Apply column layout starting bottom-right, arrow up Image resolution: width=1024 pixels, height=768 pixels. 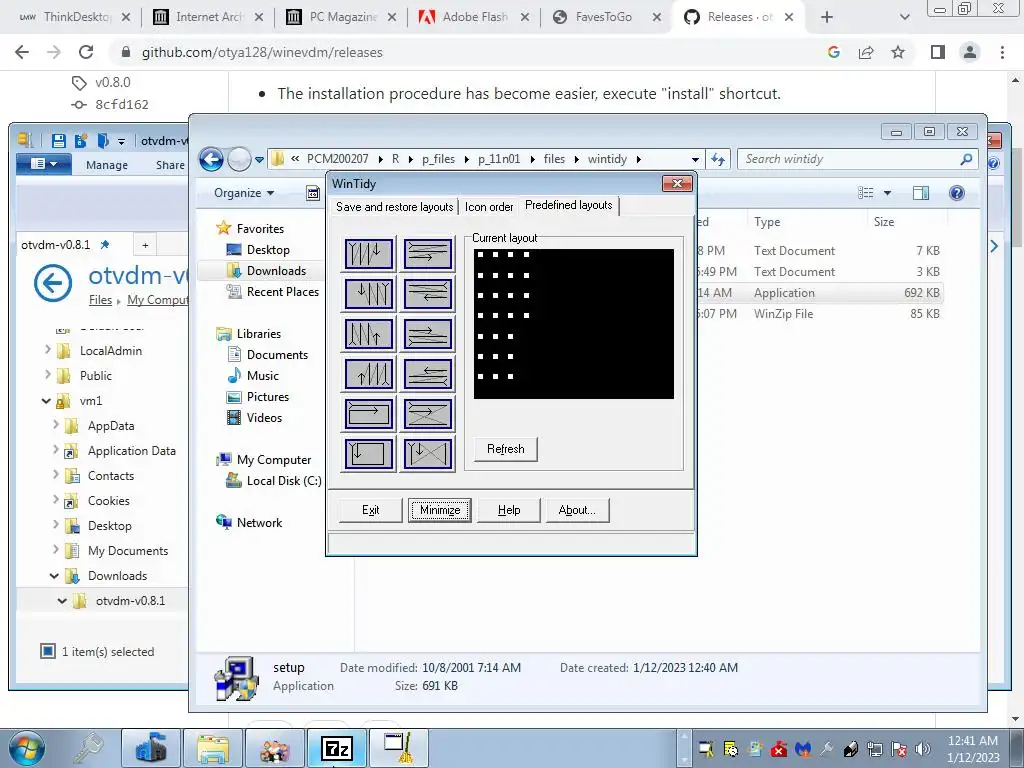tap(369, 374)
